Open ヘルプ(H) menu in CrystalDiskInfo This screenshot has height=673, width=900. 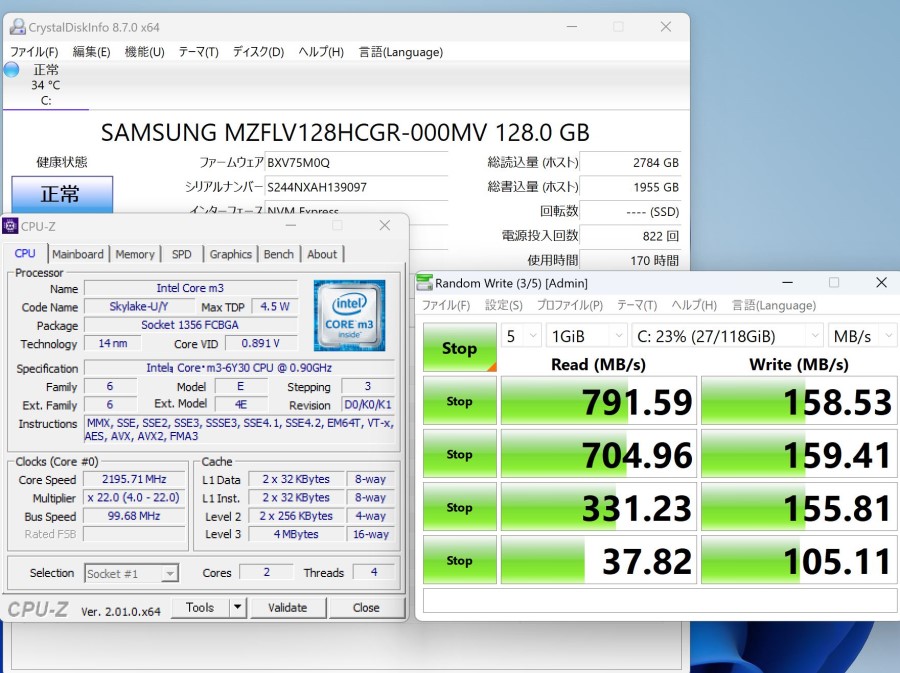pyautogui.click(x=321, y=52)
